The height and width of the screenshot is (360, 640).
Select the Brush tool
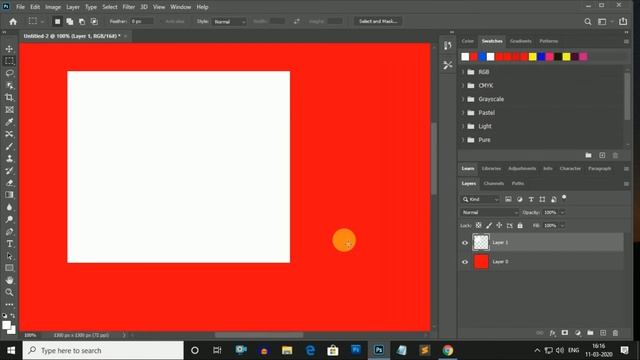coord(9,146)
